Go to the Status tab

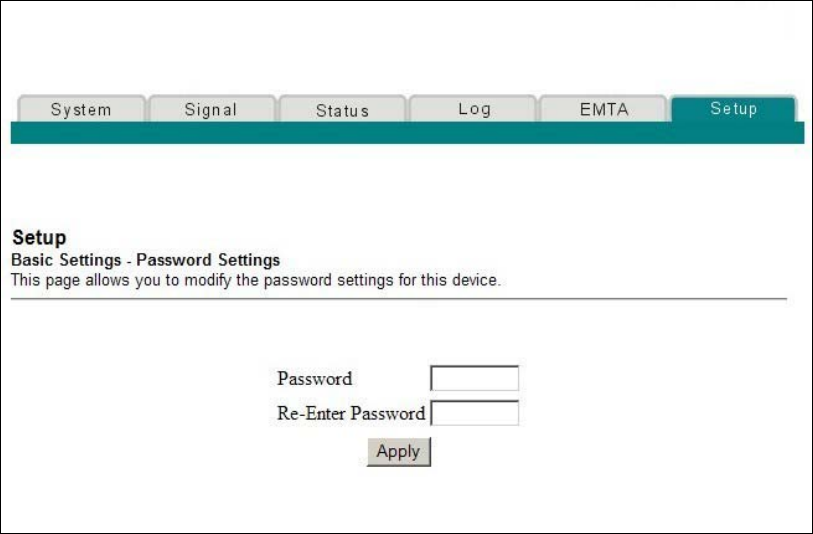(342, 111)
